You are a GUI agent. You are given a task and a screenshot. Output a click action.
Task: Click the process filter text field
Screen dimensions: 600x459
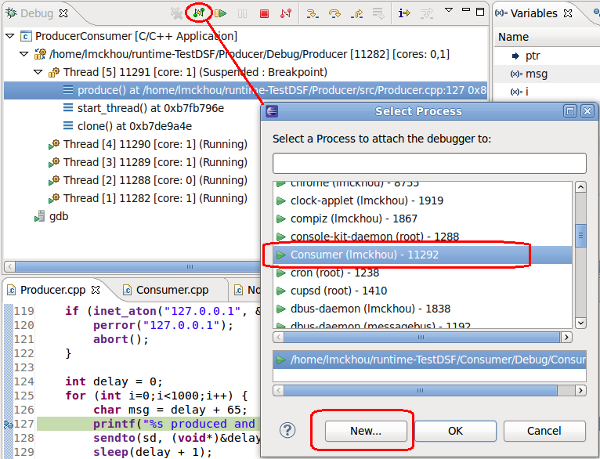pos(429,163)
